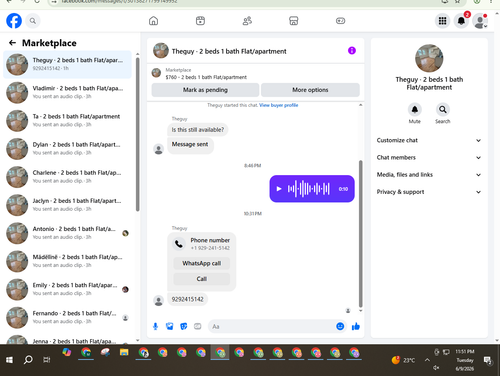The image size is (500, 376).
Task: Click the Call button
Action: [202, 279]
